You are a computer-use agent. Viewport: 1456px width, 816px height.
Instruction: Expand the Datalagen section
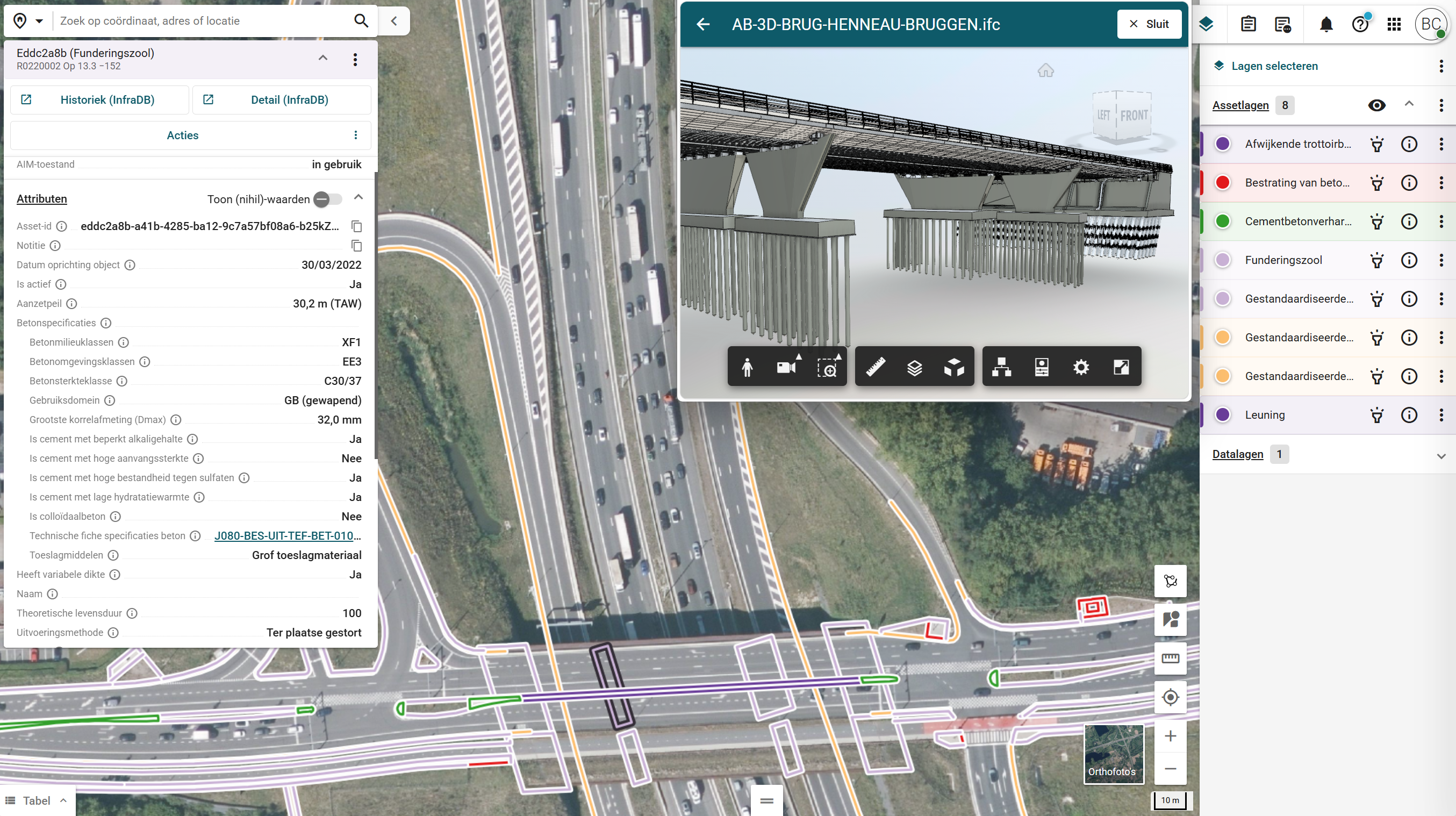[1441, 455]
